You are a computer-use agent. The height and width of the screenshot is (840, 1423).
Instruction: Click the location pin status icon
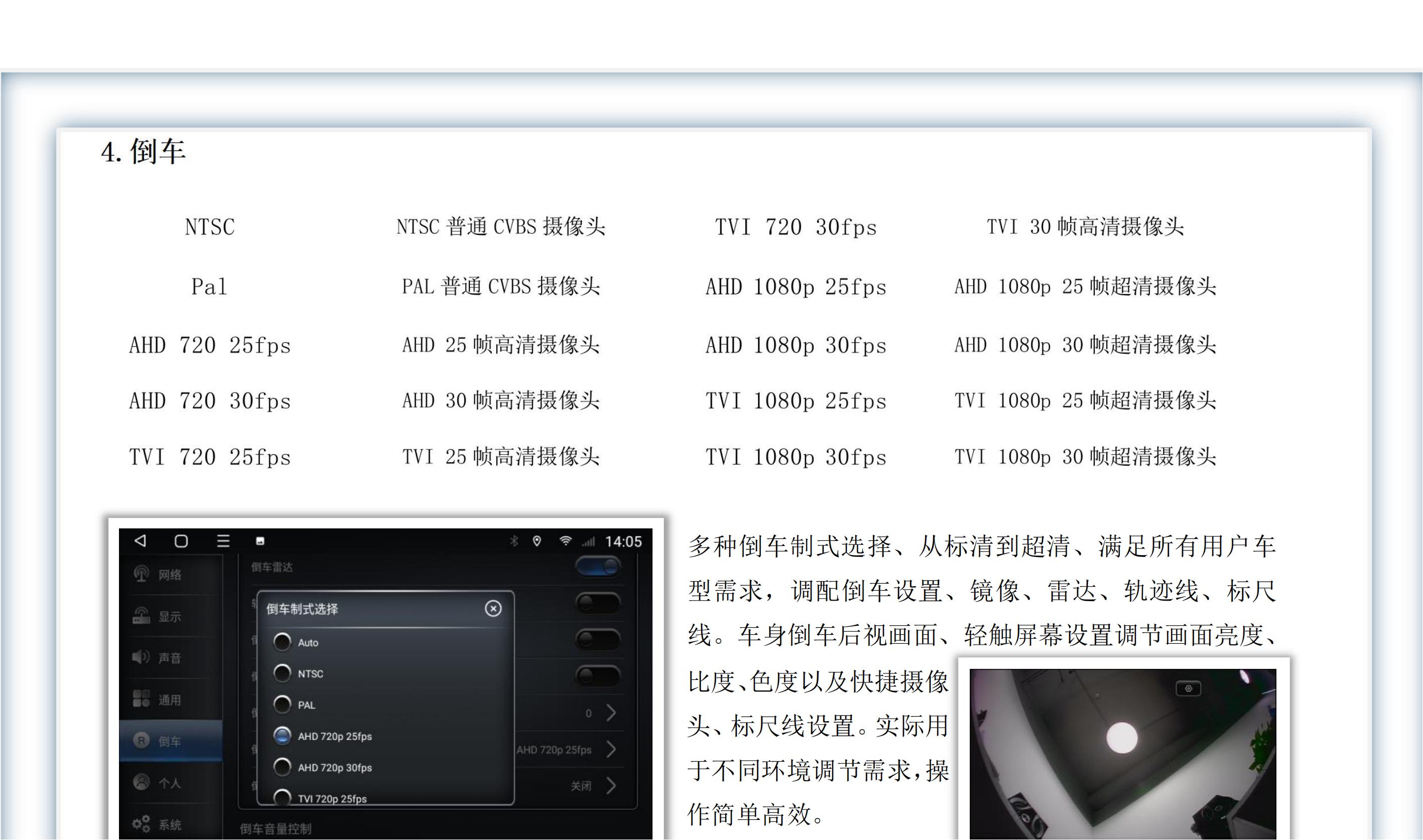click(x=537, y=541)
